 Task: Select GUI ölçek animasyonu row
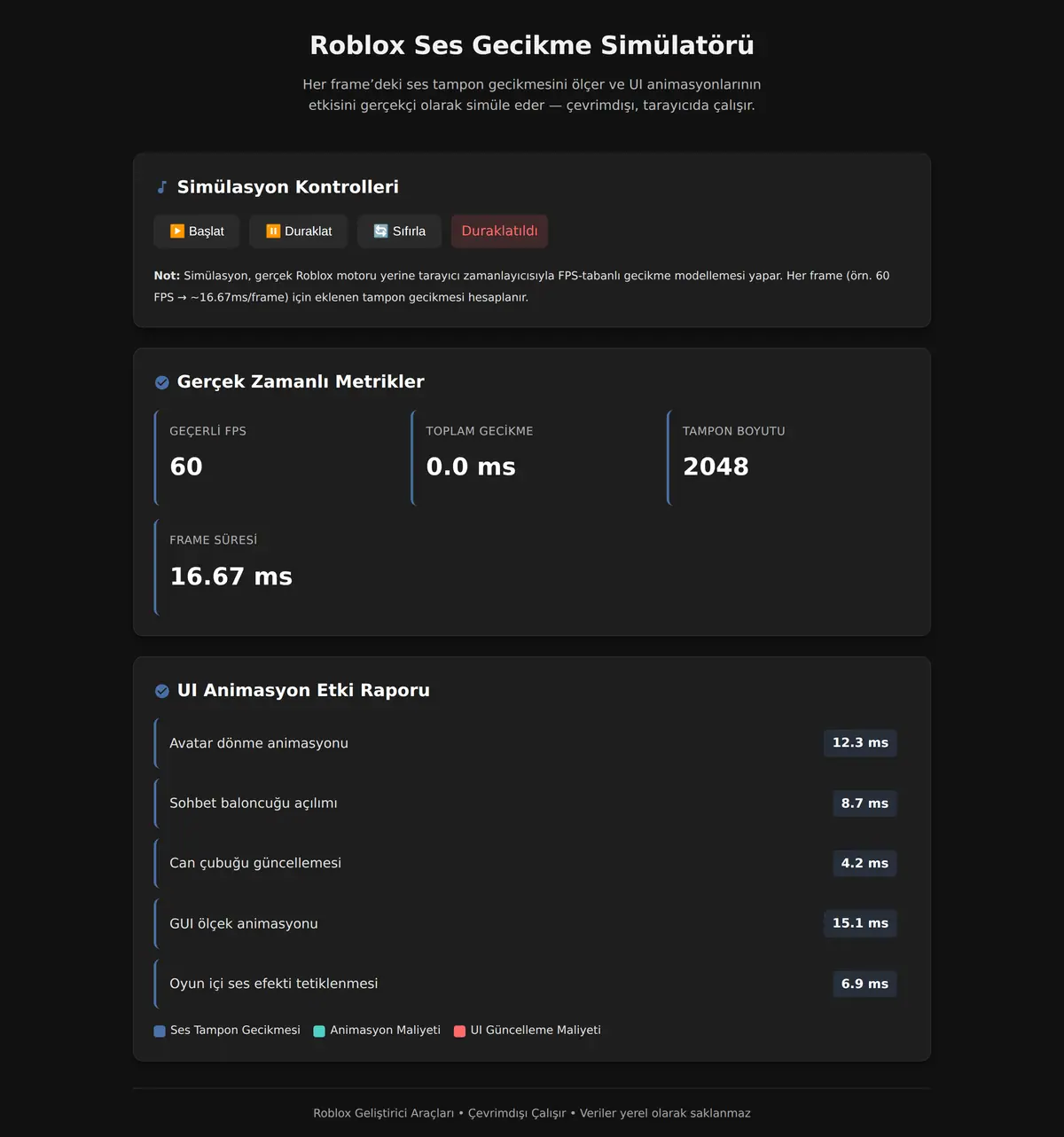tap(532, 923)
